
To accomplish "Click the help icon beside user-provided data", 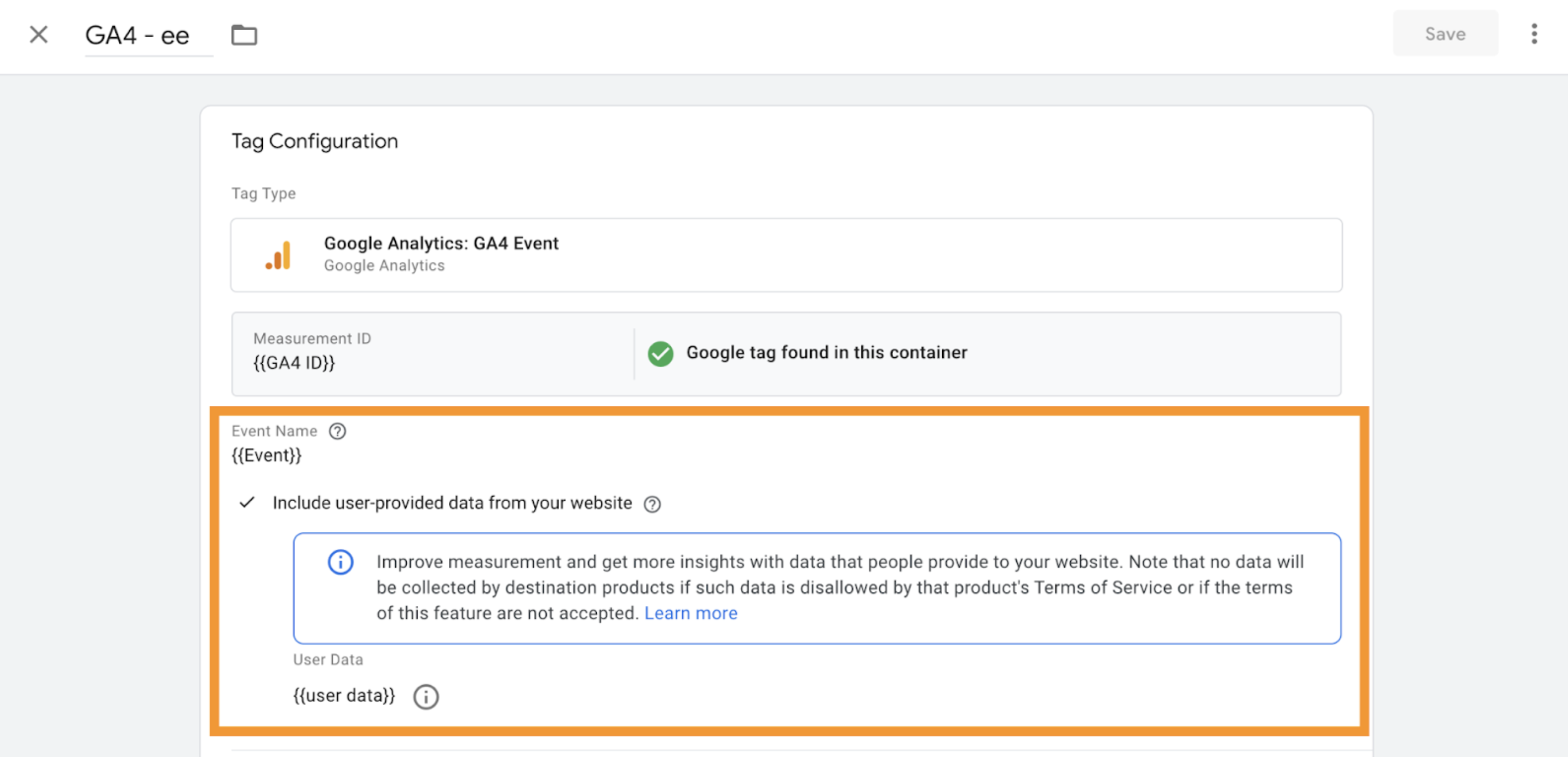I will [x=652, y=504].
